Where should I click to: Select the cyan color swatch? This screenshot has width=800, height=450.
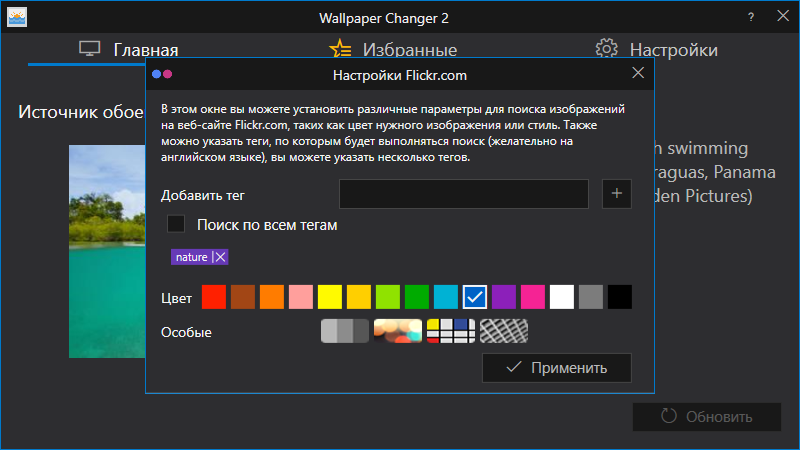446,297
